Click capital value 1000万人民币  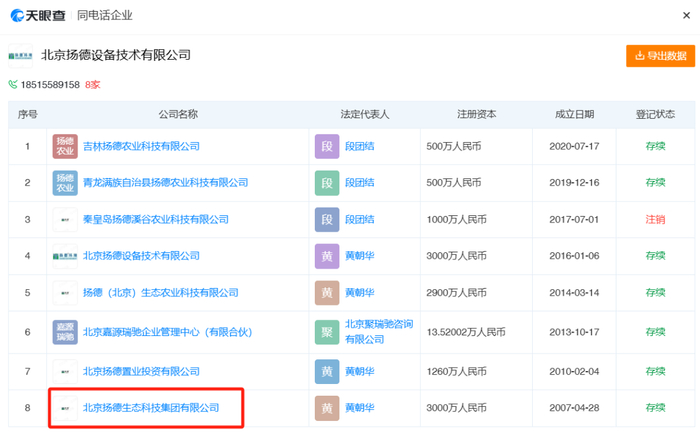click(456, 220)
